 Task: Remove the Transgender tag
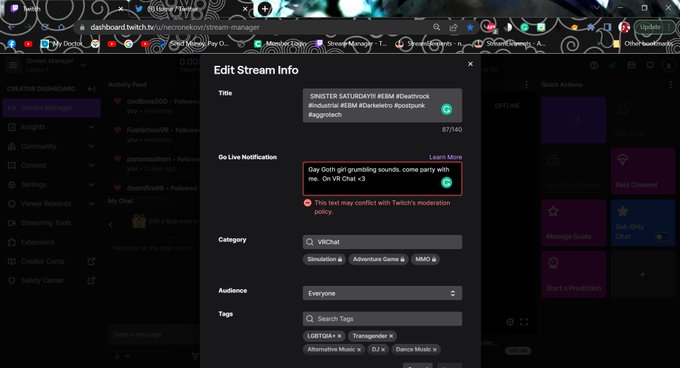pos(391,336)
